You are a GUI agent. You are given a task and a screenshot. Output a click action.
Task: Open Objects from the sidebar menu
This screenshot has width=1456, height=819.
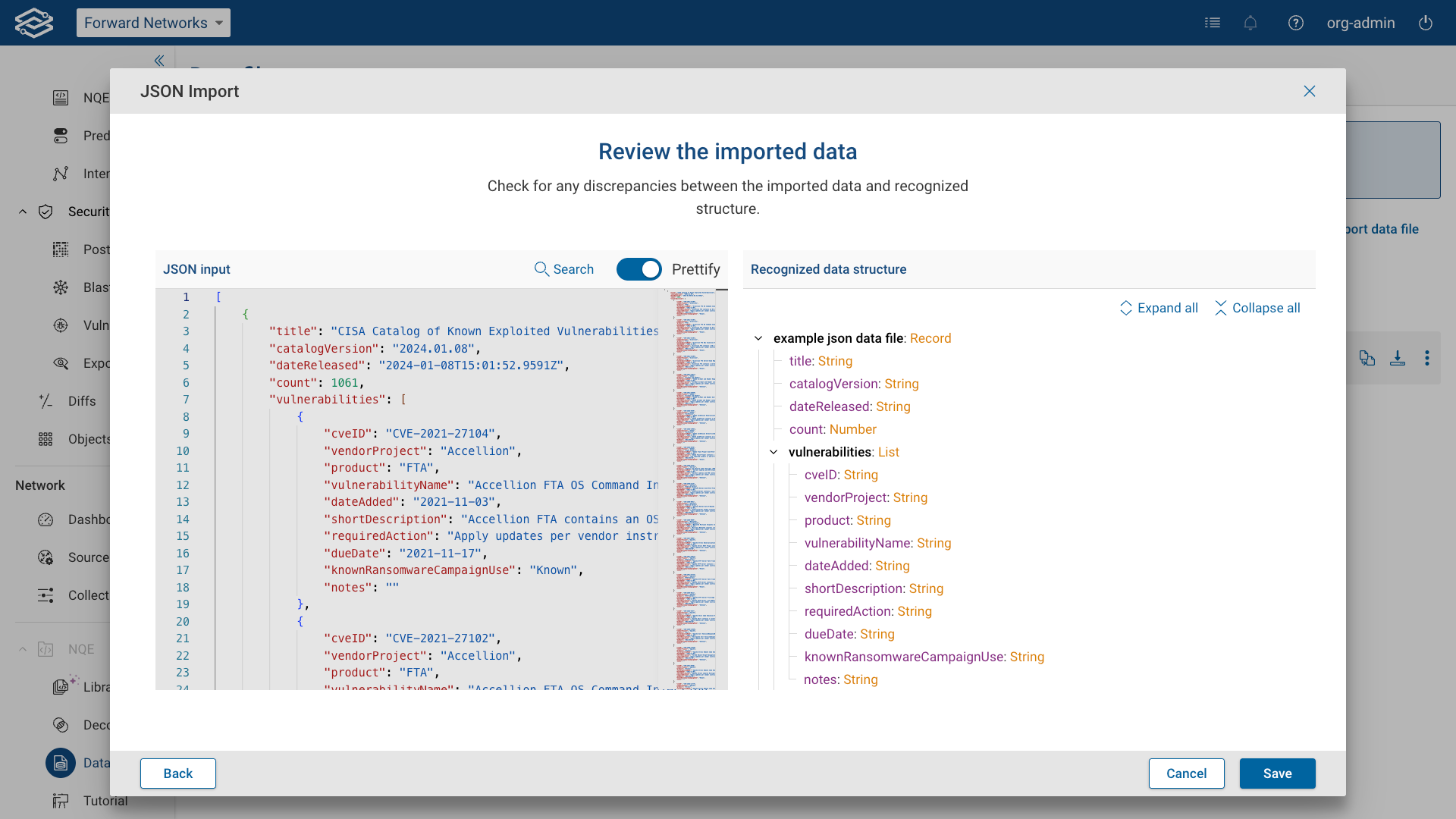click(45, 438)
